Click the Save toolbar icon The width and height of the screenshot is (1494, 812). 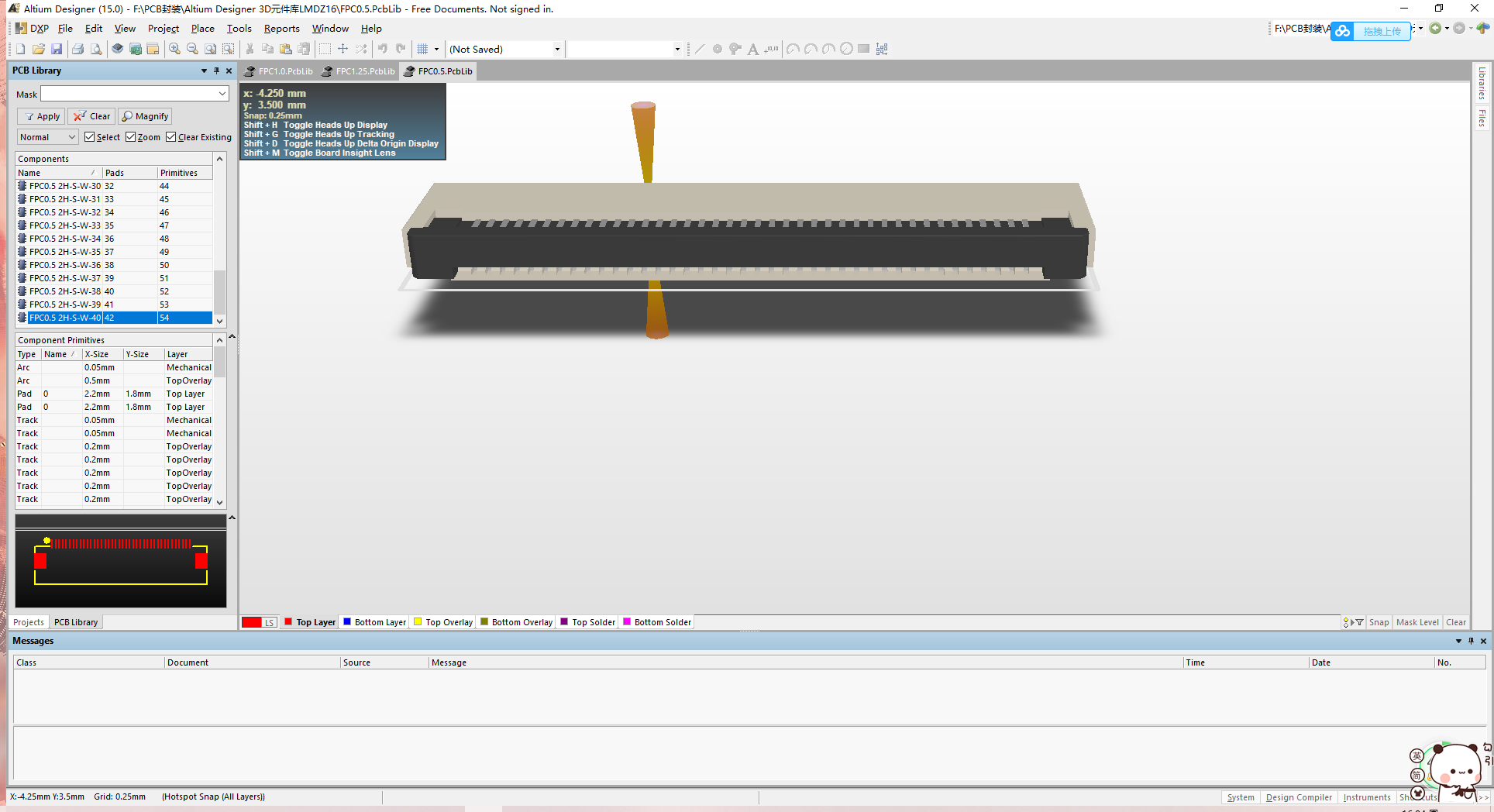(57, 49)
